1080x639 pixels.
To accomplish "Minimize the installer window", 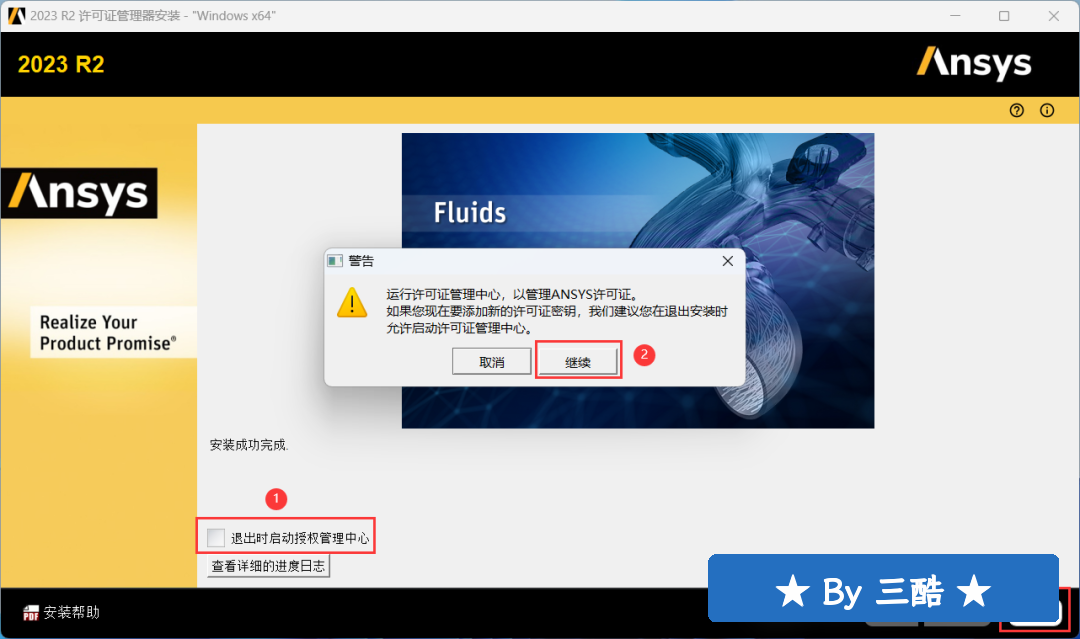I will (x=955, y=15).
